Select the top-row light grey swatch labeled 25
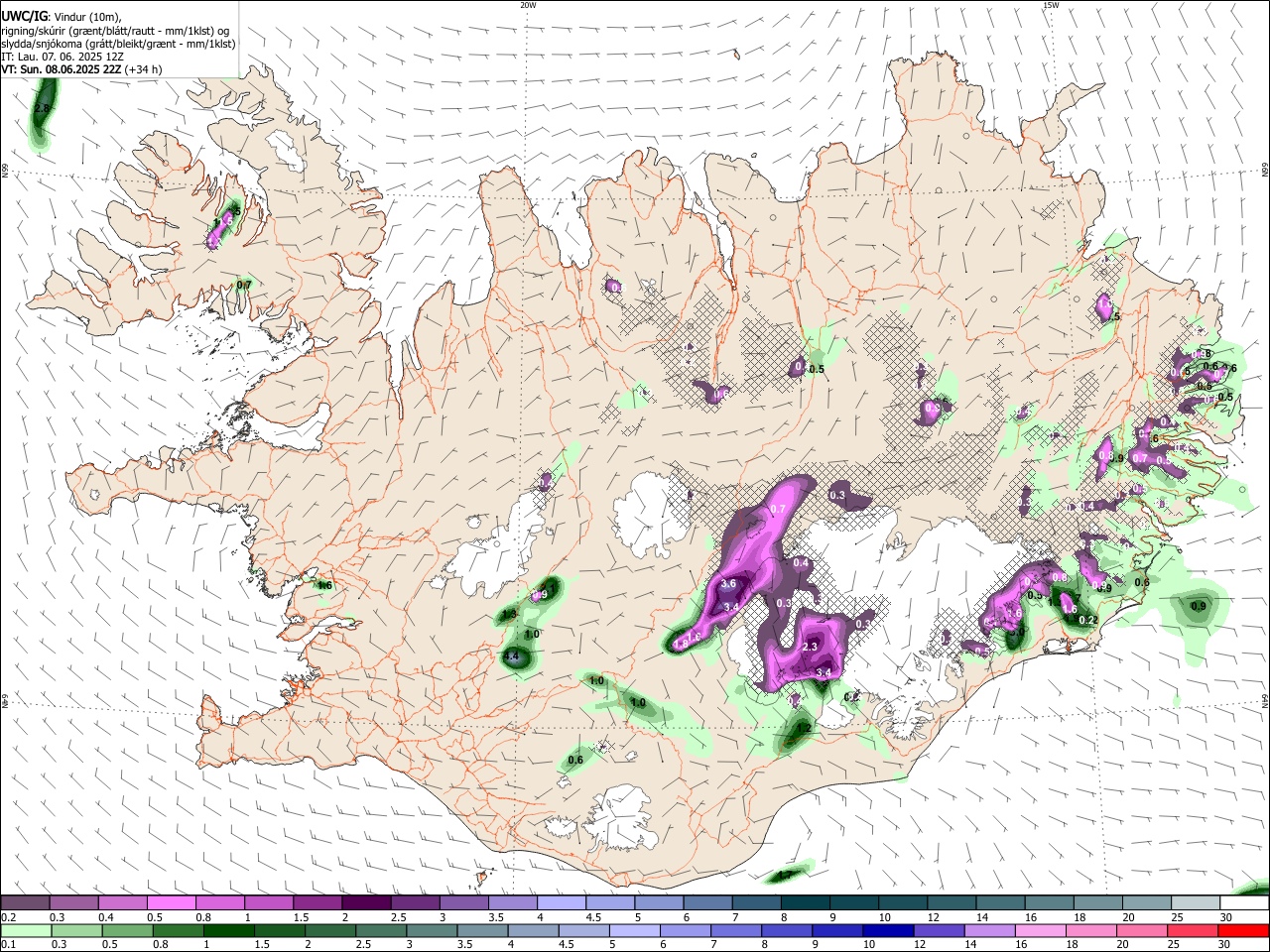Image resolution: width=1270 pixels, height=952 pixels. pos(1197,902)
